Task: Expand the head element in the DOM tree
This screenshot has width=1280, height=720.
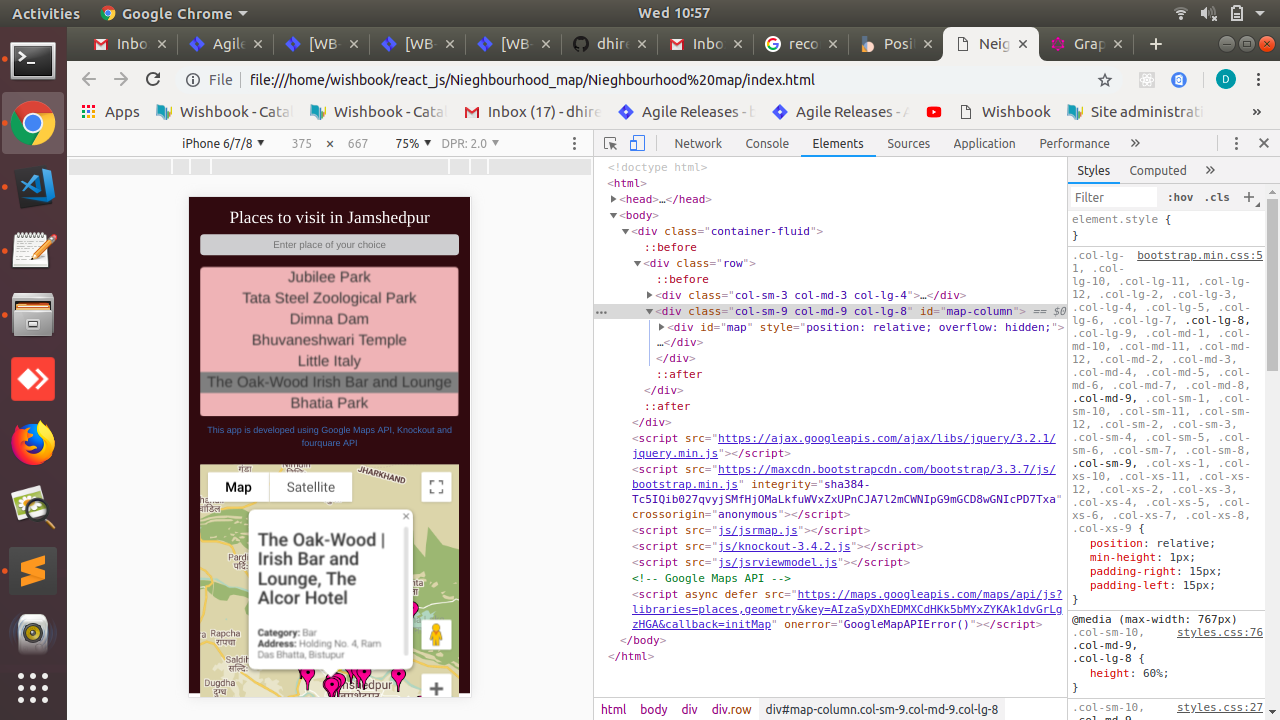Action: pos(613,199)
